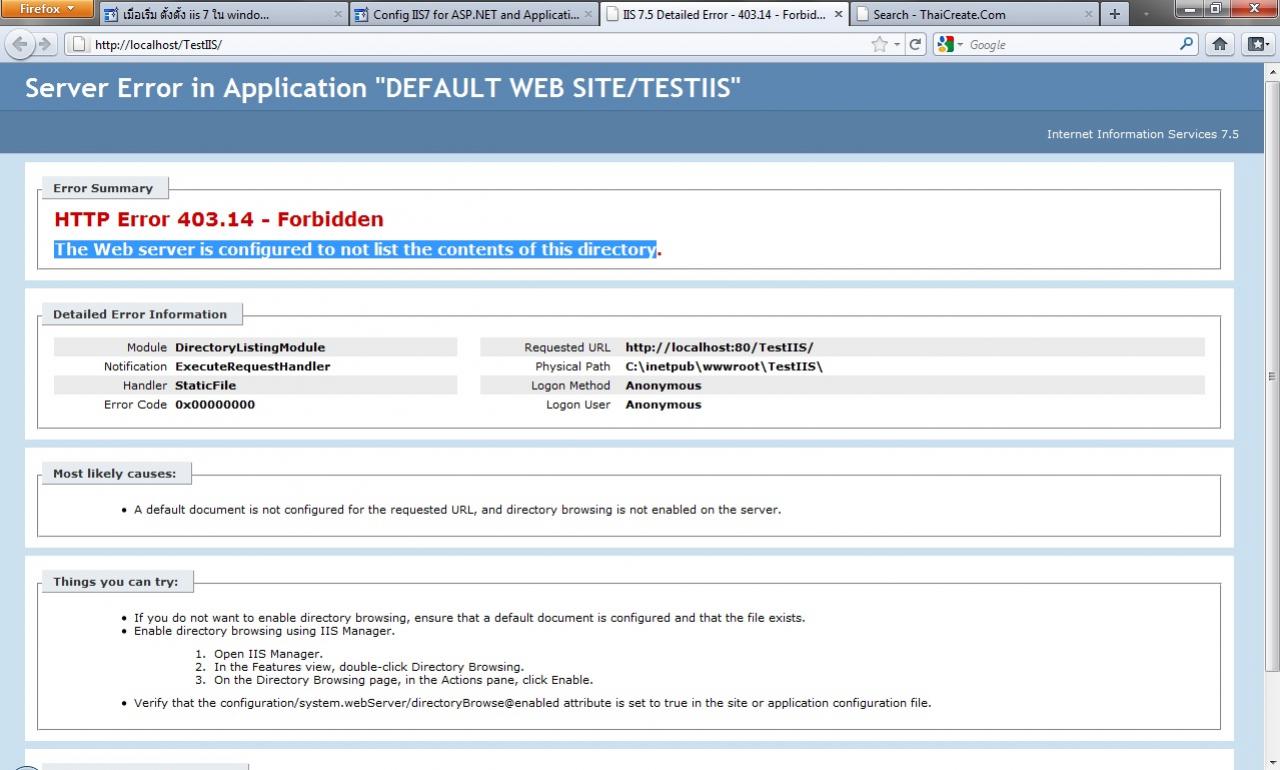Close the Firefox window

point(1253,9)
